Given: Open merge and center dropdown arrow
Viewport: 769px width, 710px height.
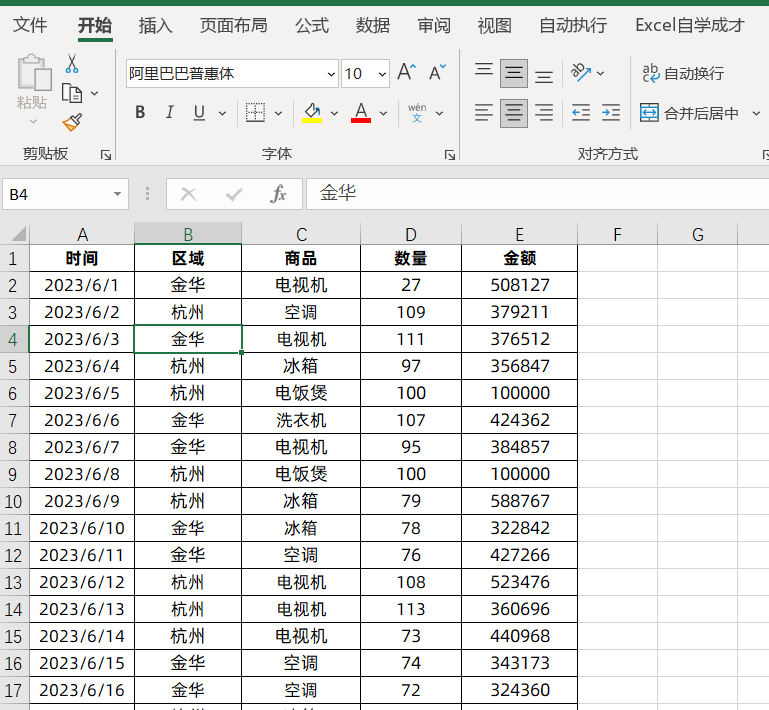Looking at the screenshot, I should 756,114.
